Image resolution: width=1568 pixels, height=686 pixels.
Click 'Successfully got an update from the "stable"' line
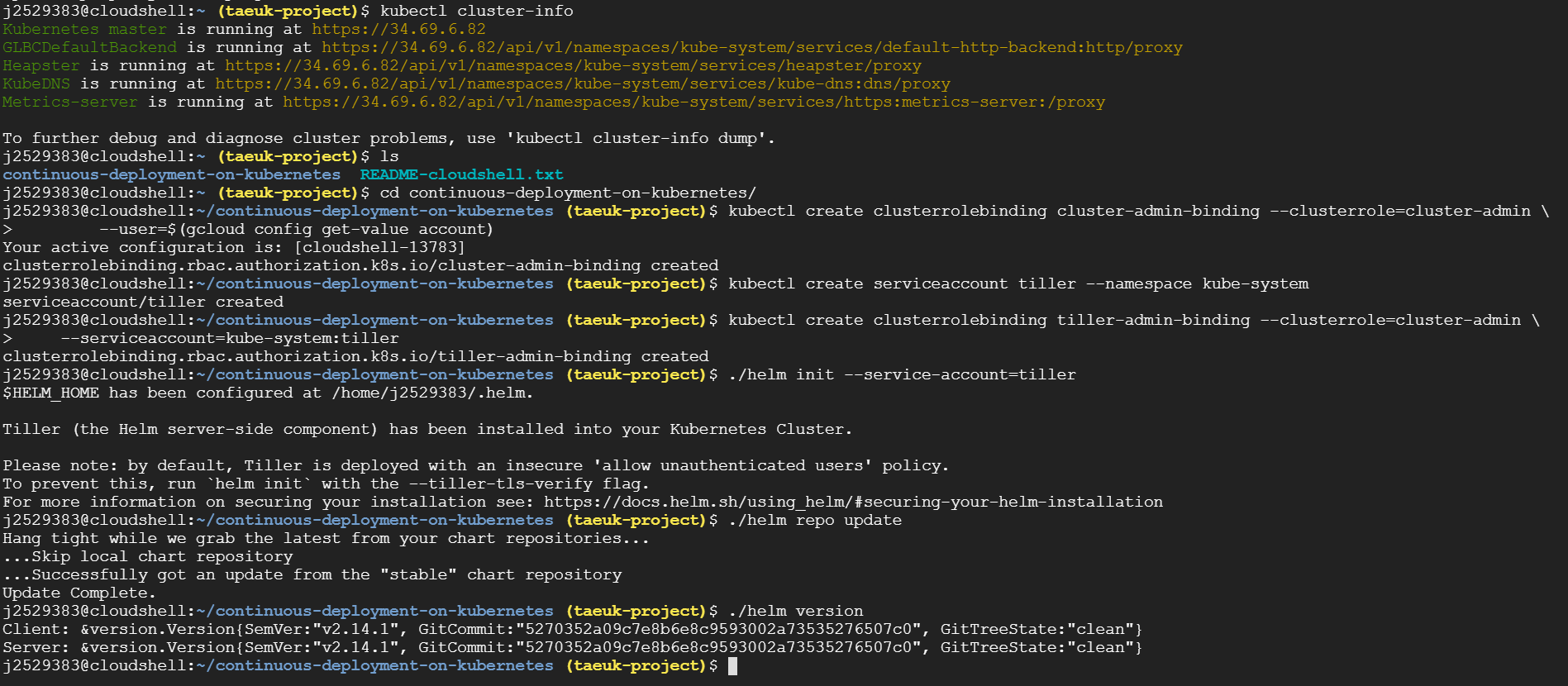coord(312,574)
